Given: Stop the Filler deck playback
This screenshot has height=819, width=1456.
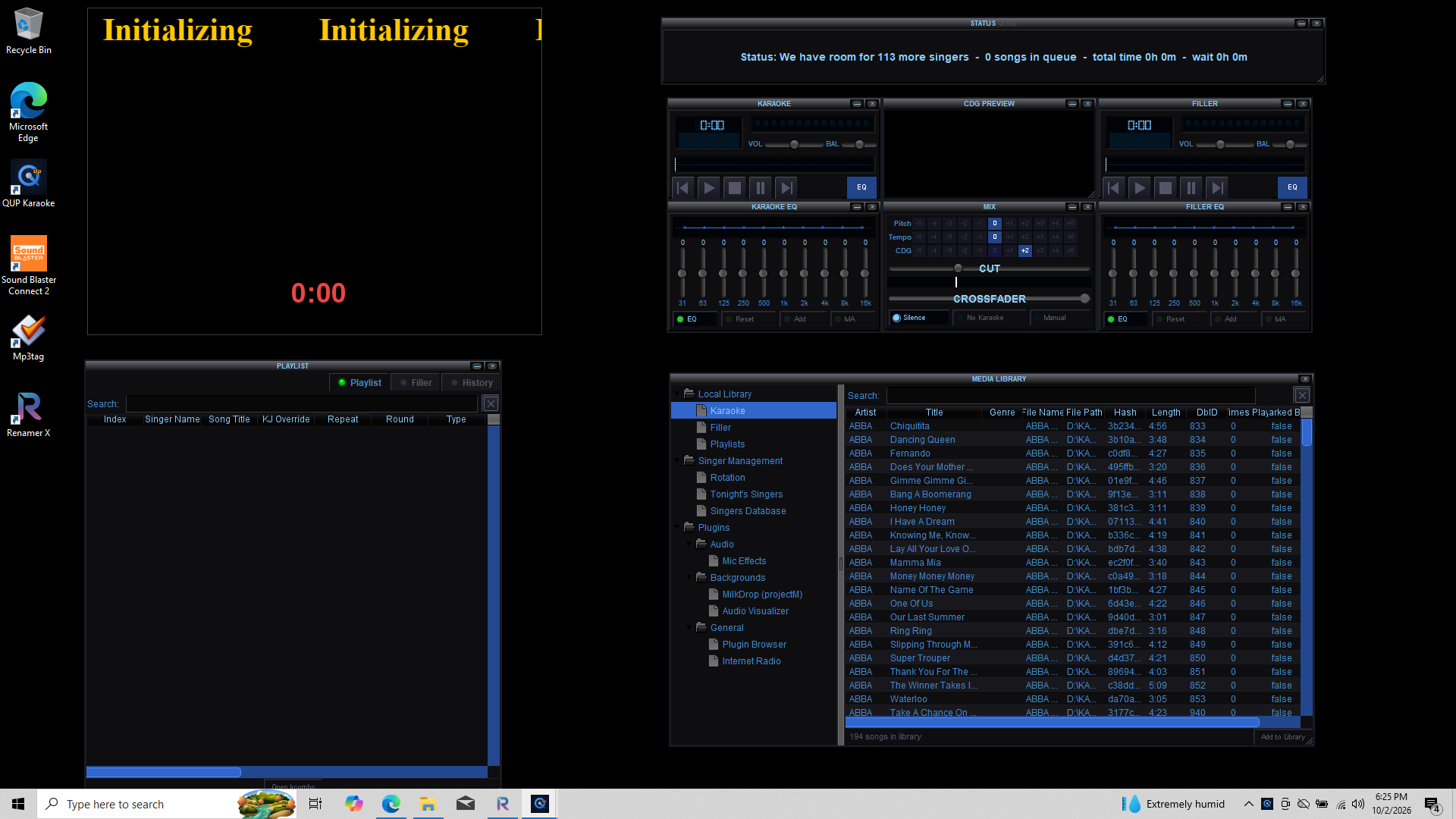Looking at the screenshot, I should (x=1165, y=188).
